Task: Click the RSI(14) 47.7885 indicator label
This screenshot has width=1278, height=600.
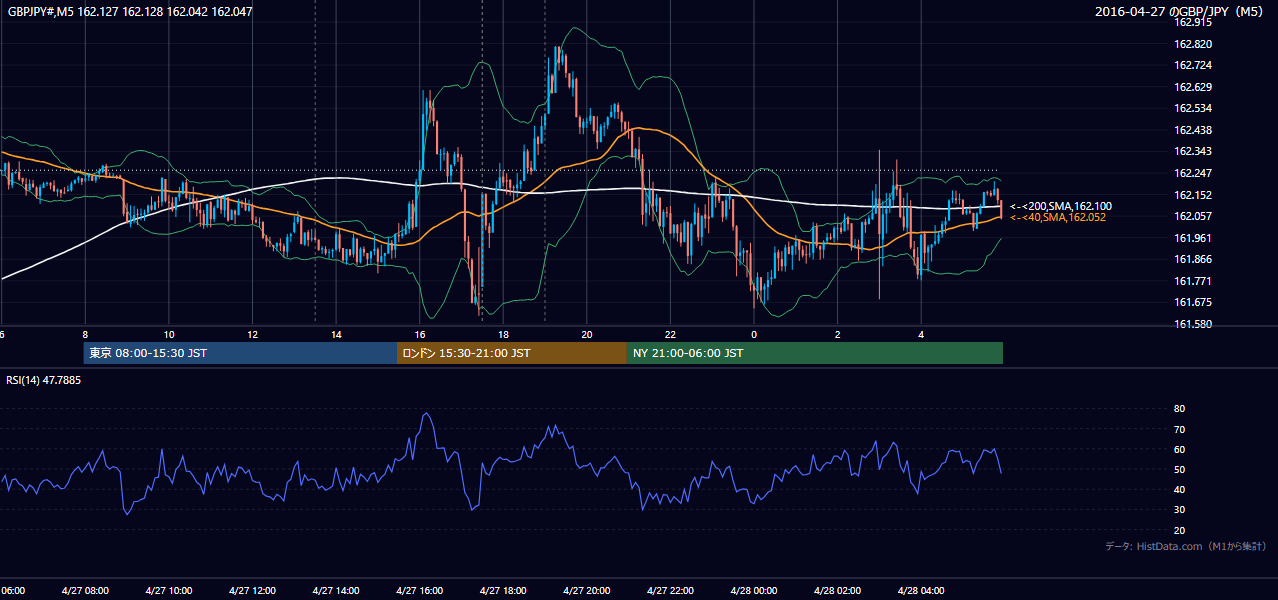Action: tap(44, 380)
